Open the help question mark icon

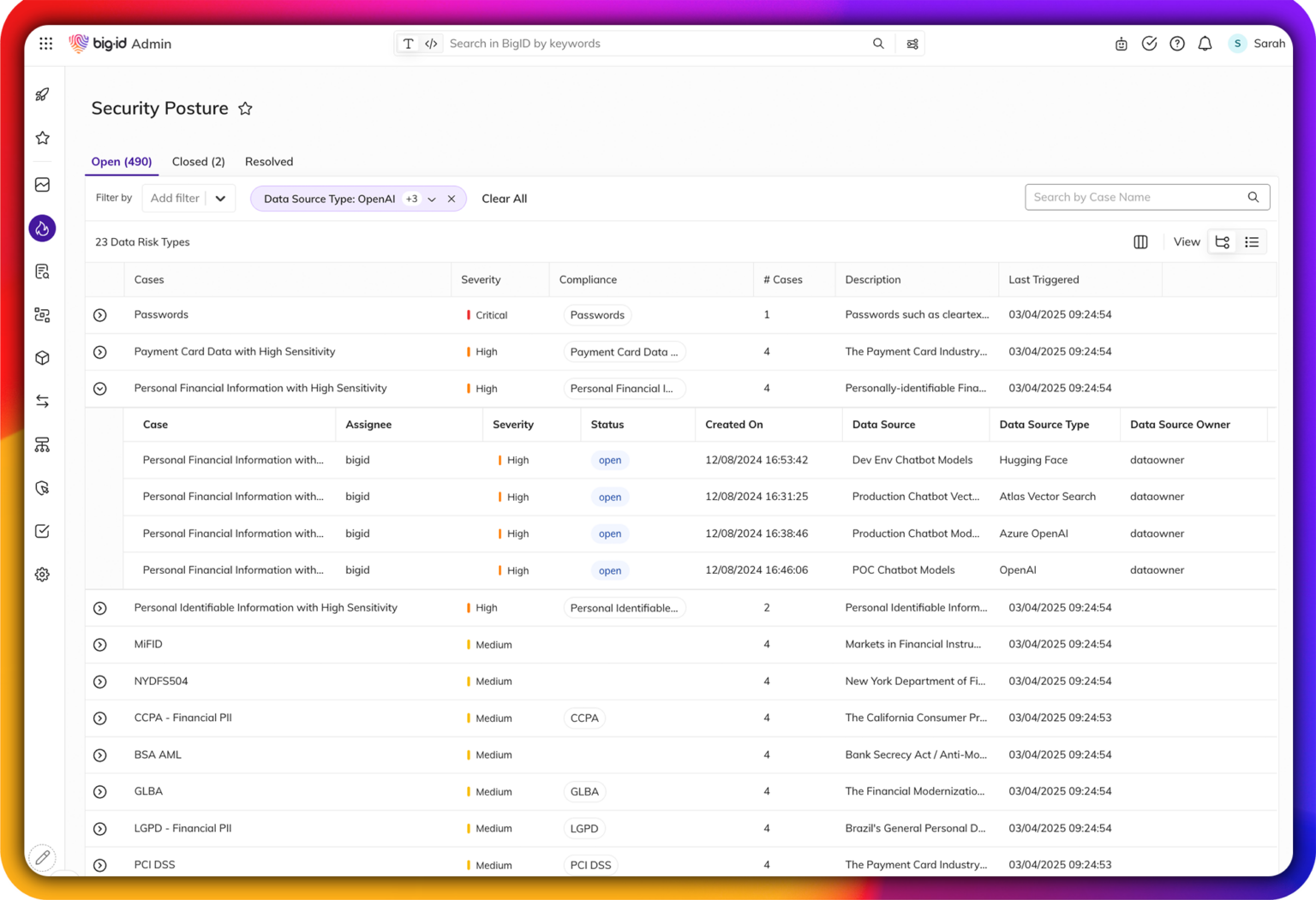coord(1177,44)
